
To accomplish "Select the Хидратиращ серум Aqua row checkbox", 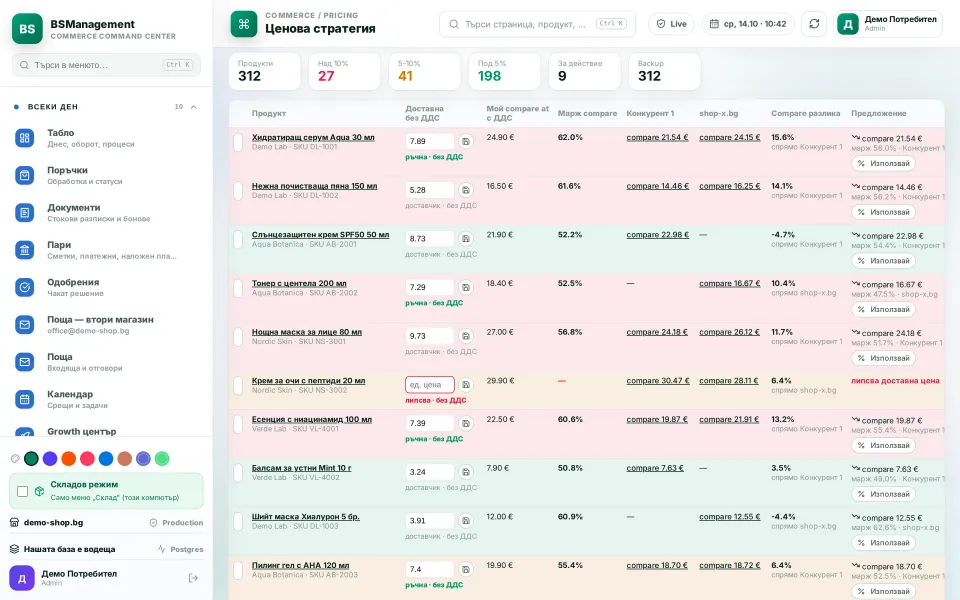I will pyautogui.click(x=238, y=142).
